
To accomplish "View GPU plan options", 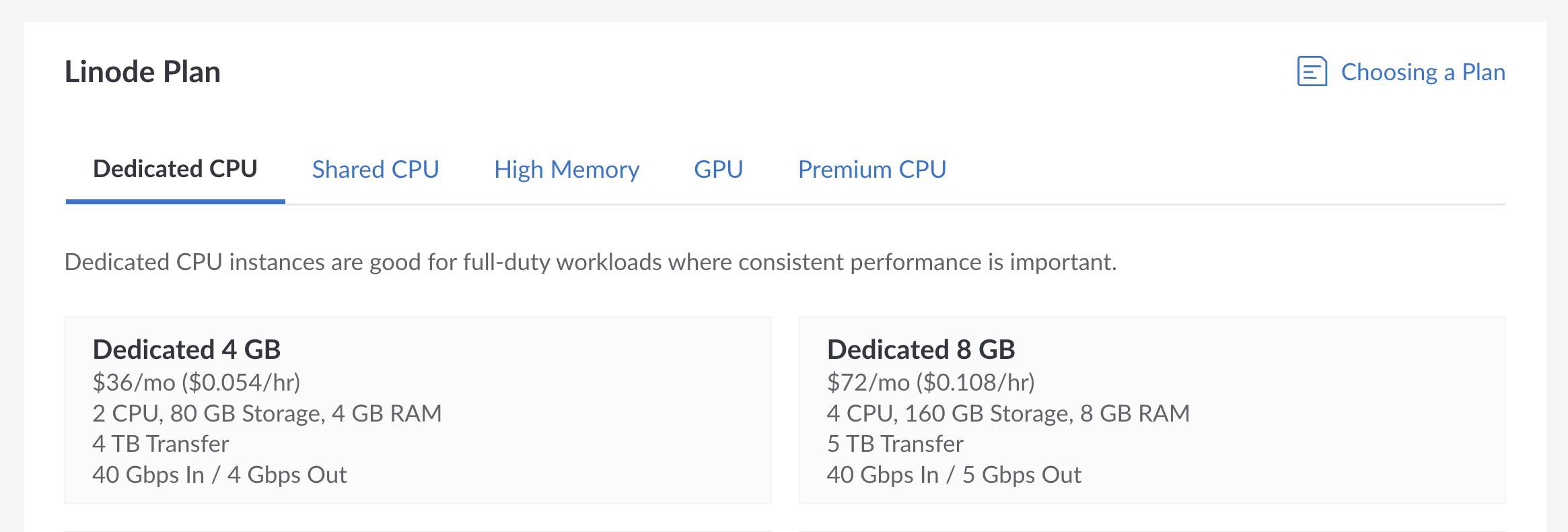I will coord(717,170).
